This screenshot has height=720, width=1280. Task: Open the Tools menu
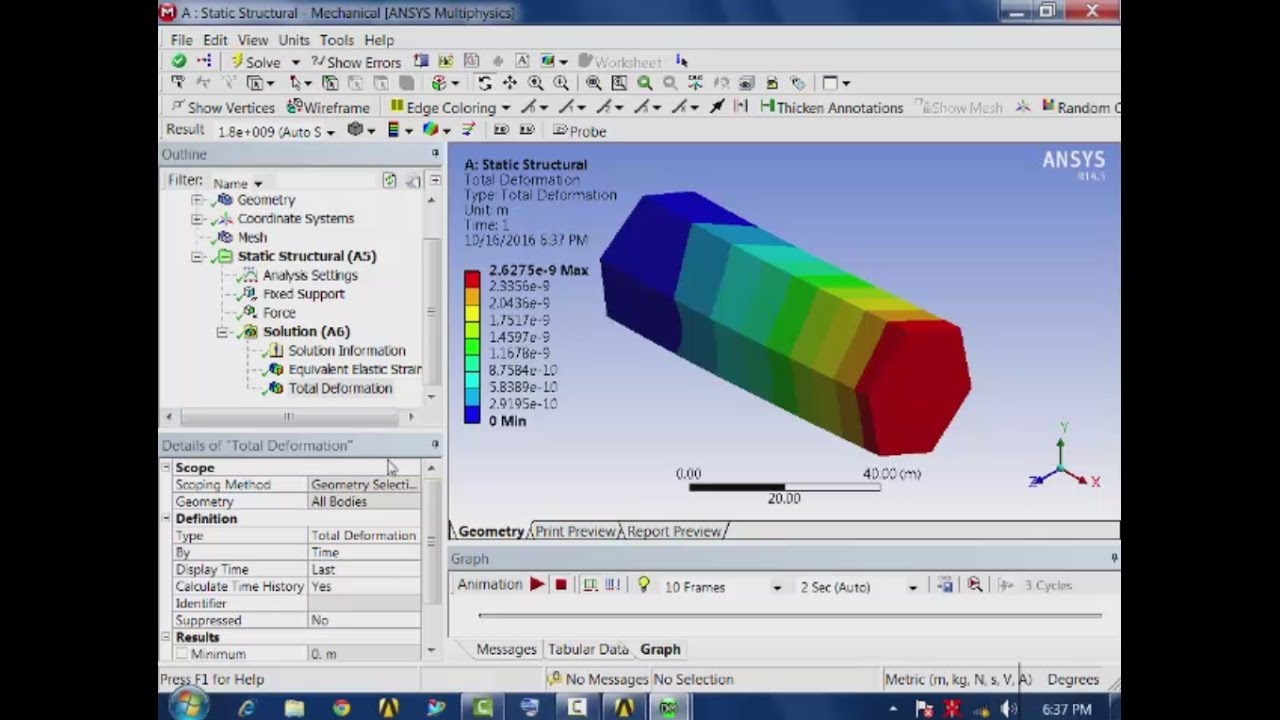pos(336,40)
